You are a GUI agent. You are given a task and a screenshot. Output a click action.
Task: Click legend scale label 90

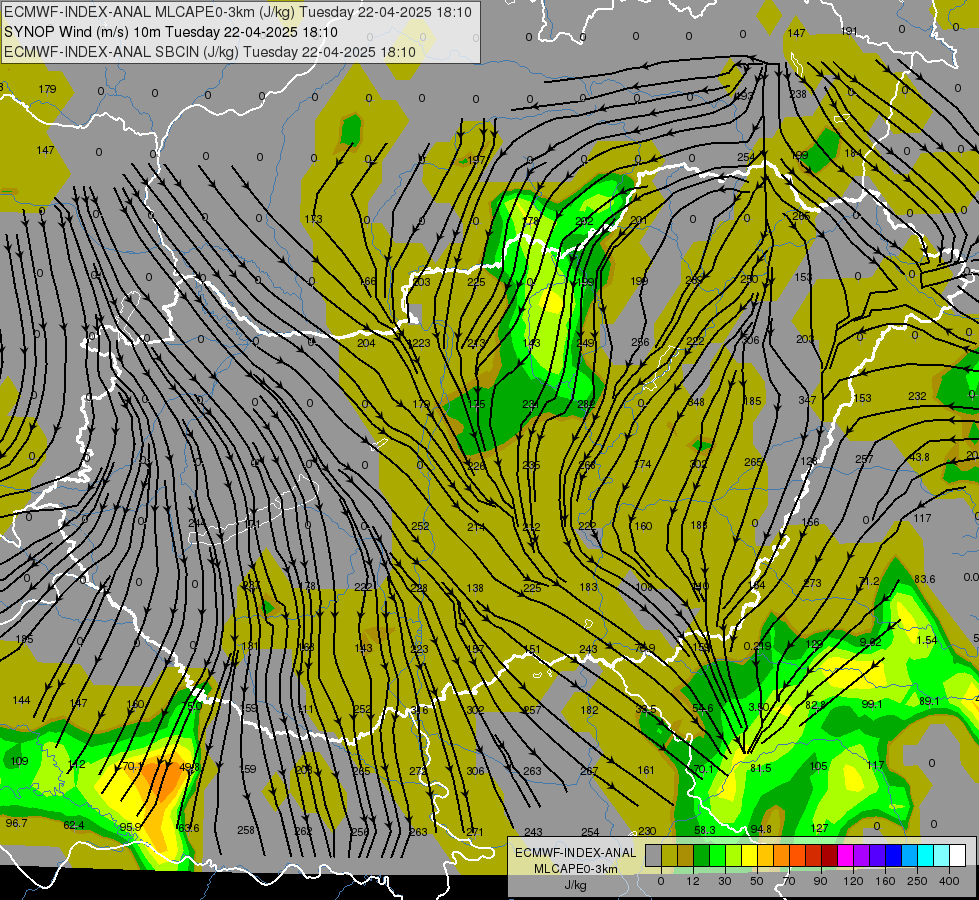click(820, 881)
